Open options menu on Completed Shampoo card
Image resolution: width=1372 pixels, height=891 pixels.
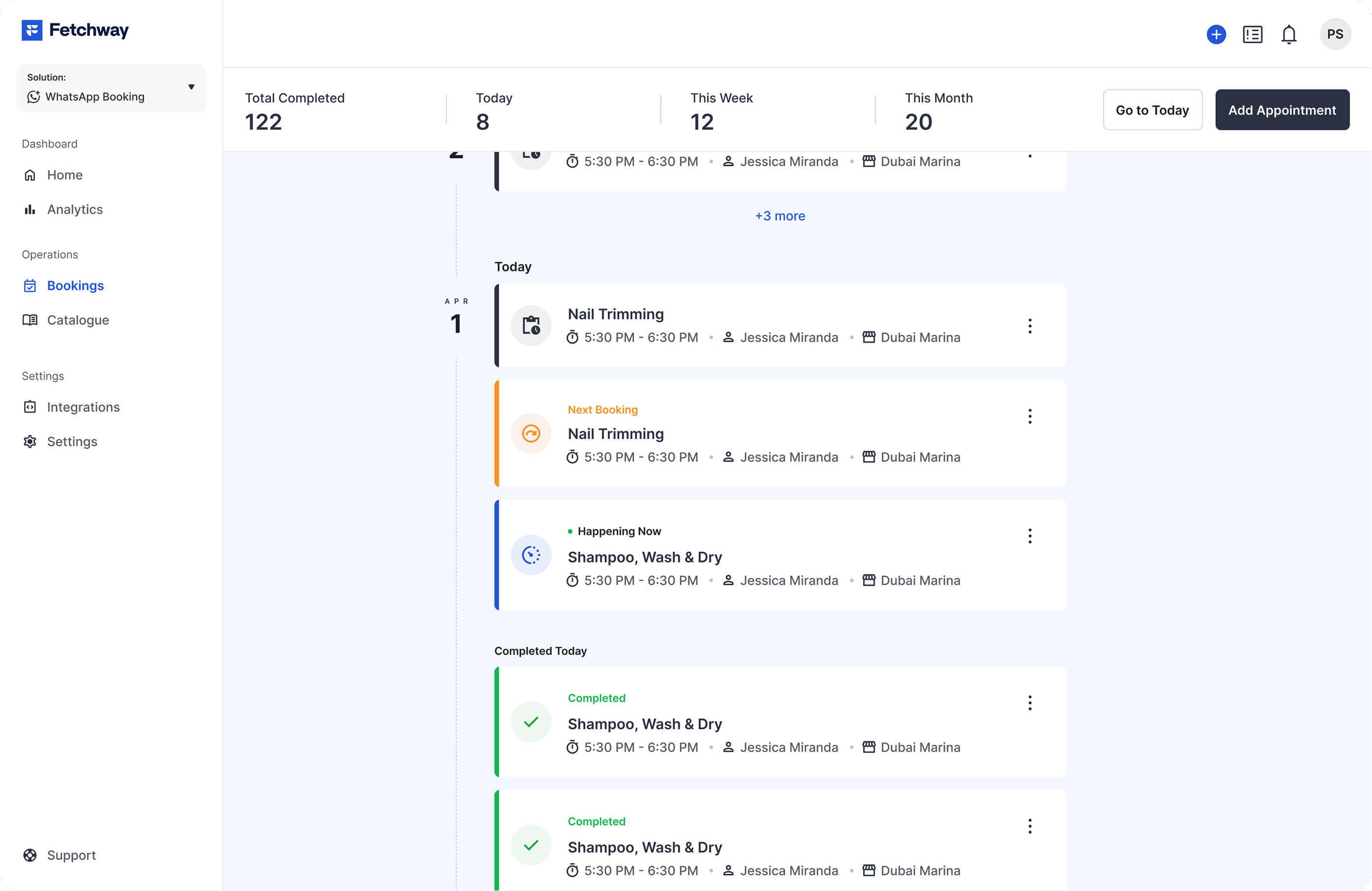(1030, 702)
